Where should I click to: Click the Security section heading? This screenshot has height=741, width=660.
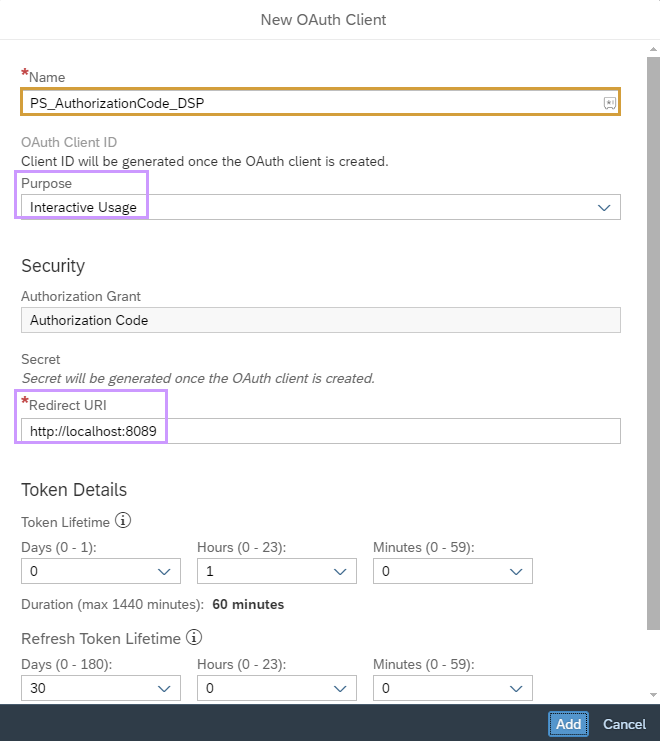[x=53, y=266]
